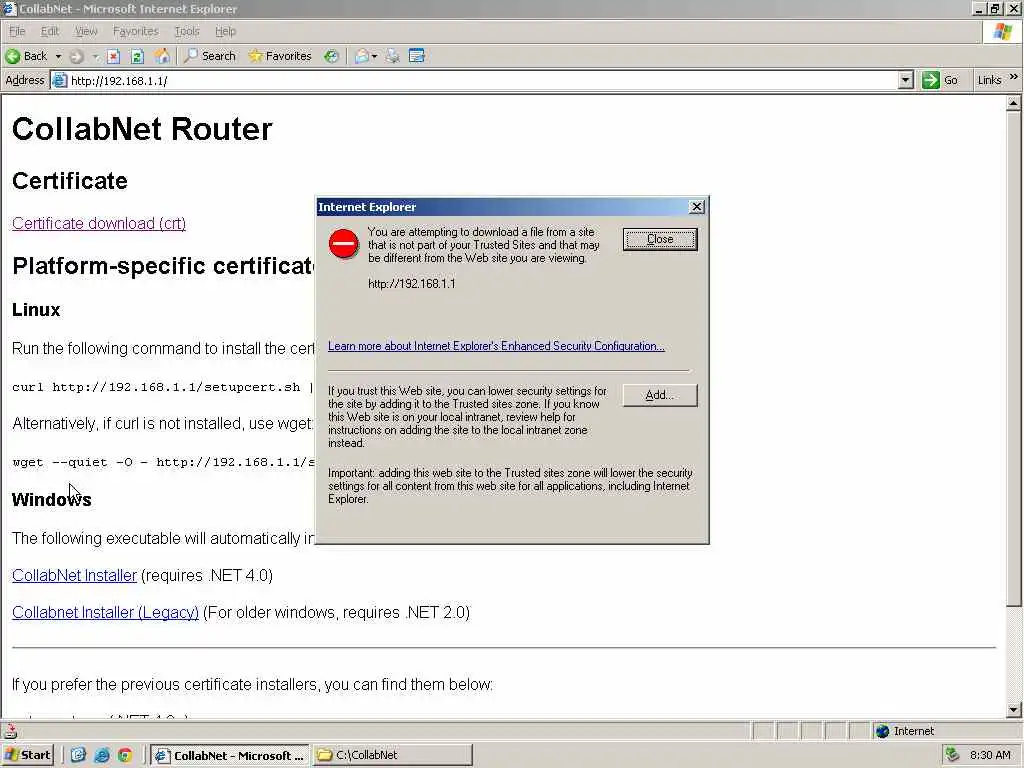Click the Back navigation button
The height and width of the screenshot is (768, 1024).
26,56
